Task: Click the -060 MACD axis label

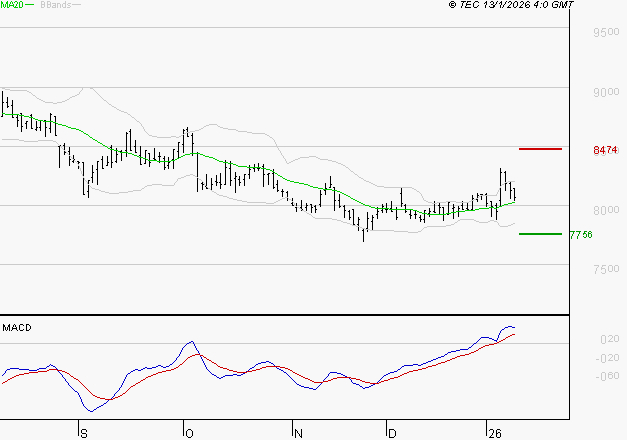Action: (x=607, y=376)
